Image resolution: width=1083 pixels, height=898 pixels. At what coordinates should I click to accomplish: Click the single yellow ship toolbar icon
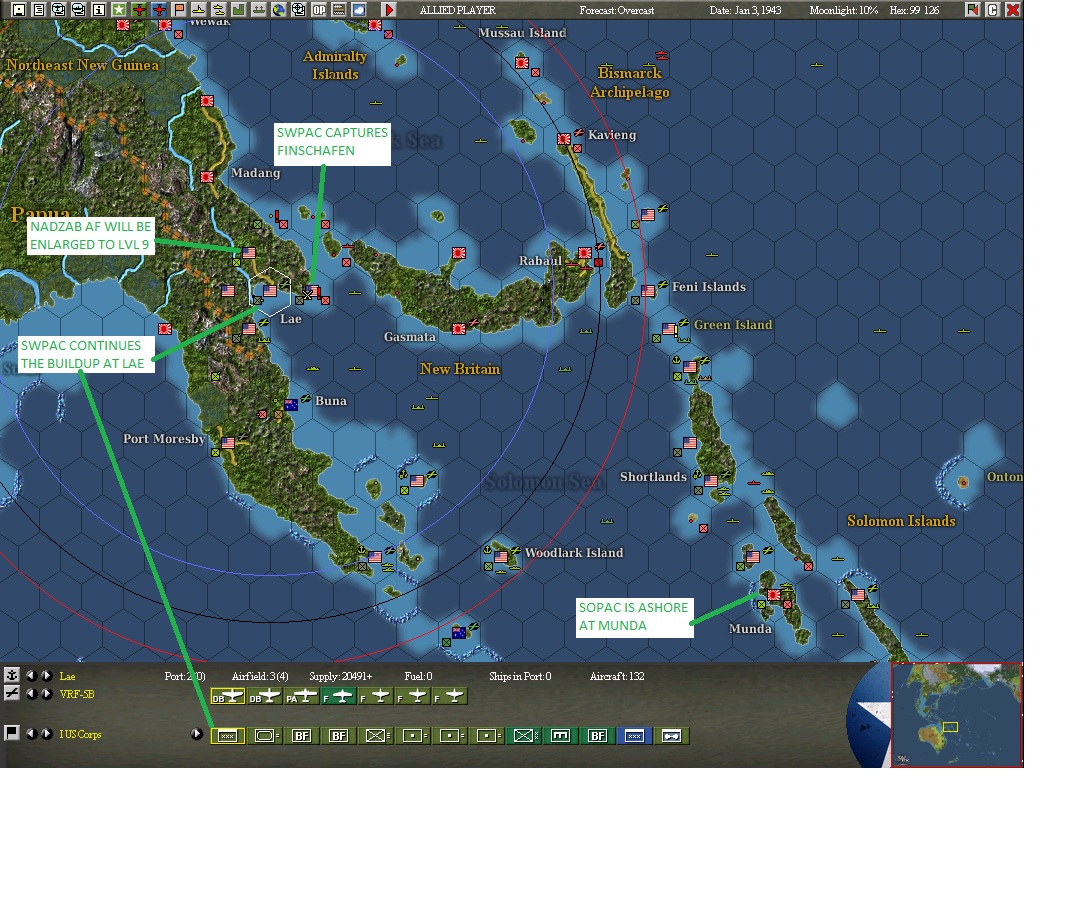tap(199, 10)
